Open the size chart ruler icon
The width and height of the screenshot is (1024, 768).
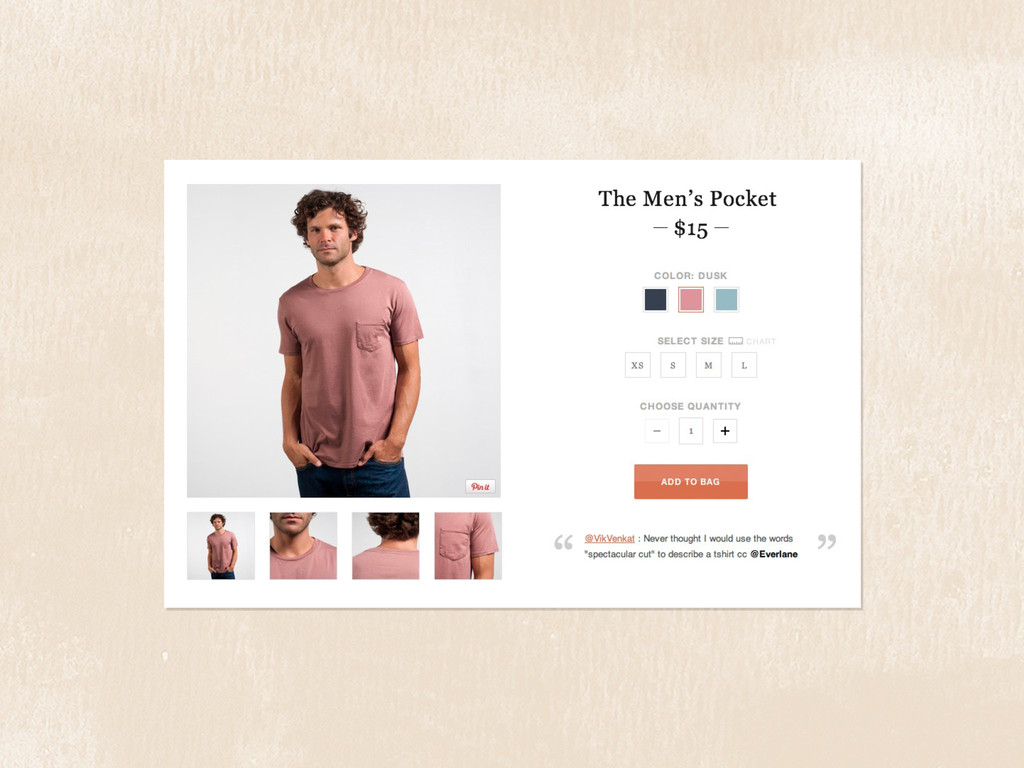tap(735, 341)
